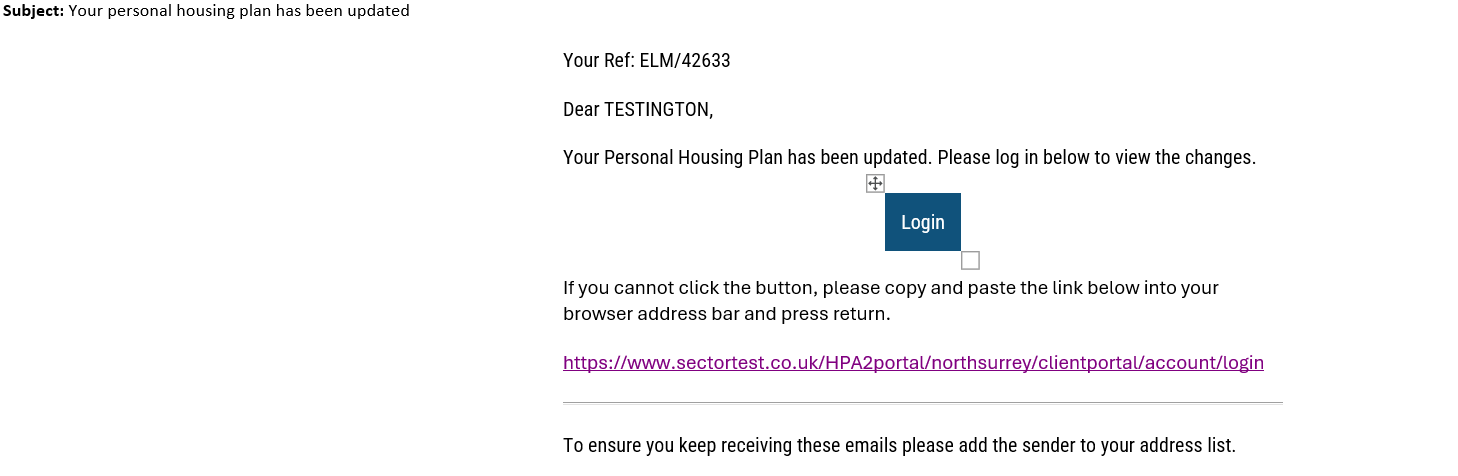Click the table move handle above Login
This screenshot has height=476, width=1458.
coord(875,183)
